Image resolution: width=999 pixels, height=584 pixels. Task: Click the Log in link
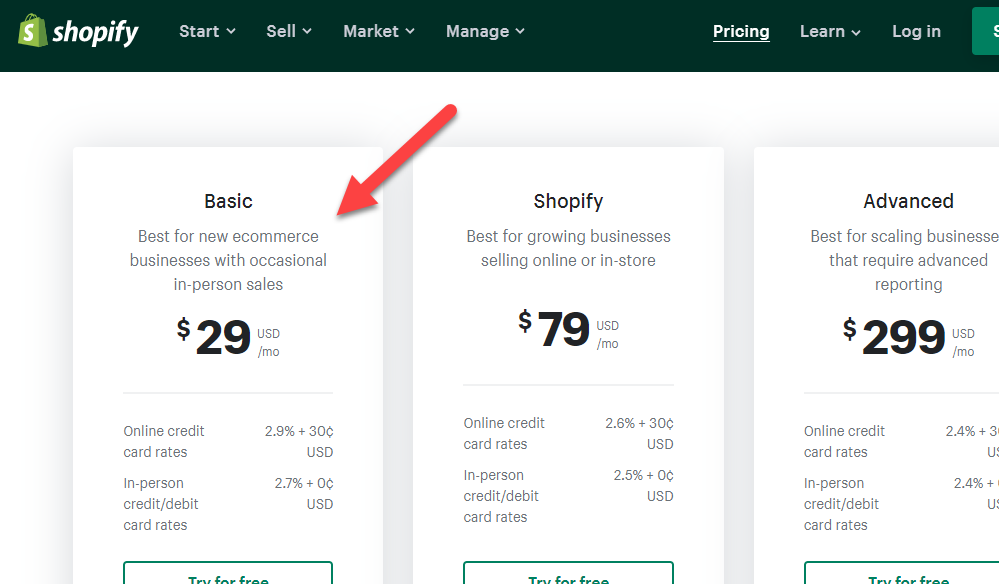pos(916,31)
